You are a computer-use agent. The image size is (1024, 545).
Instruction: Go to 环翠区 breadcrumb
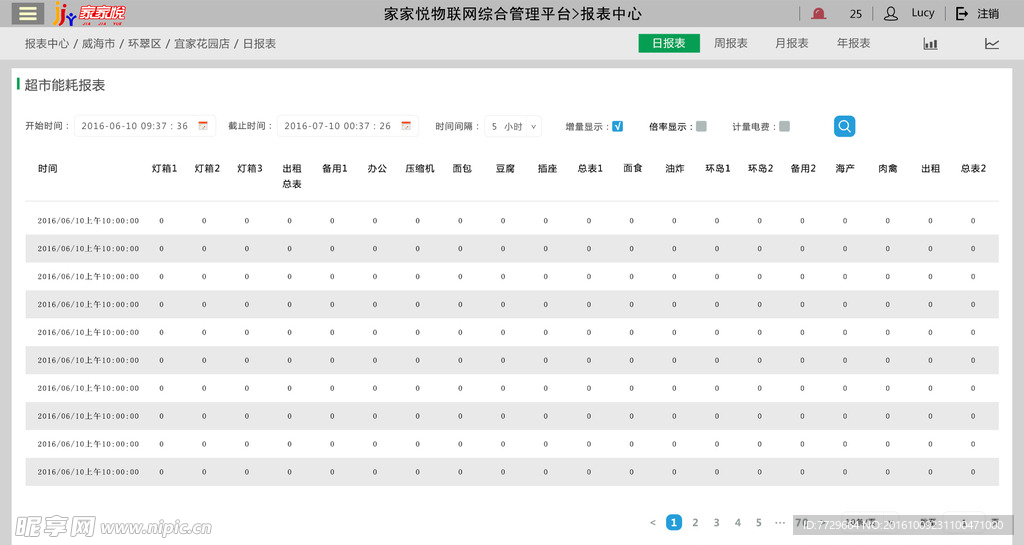pos(144,44)
